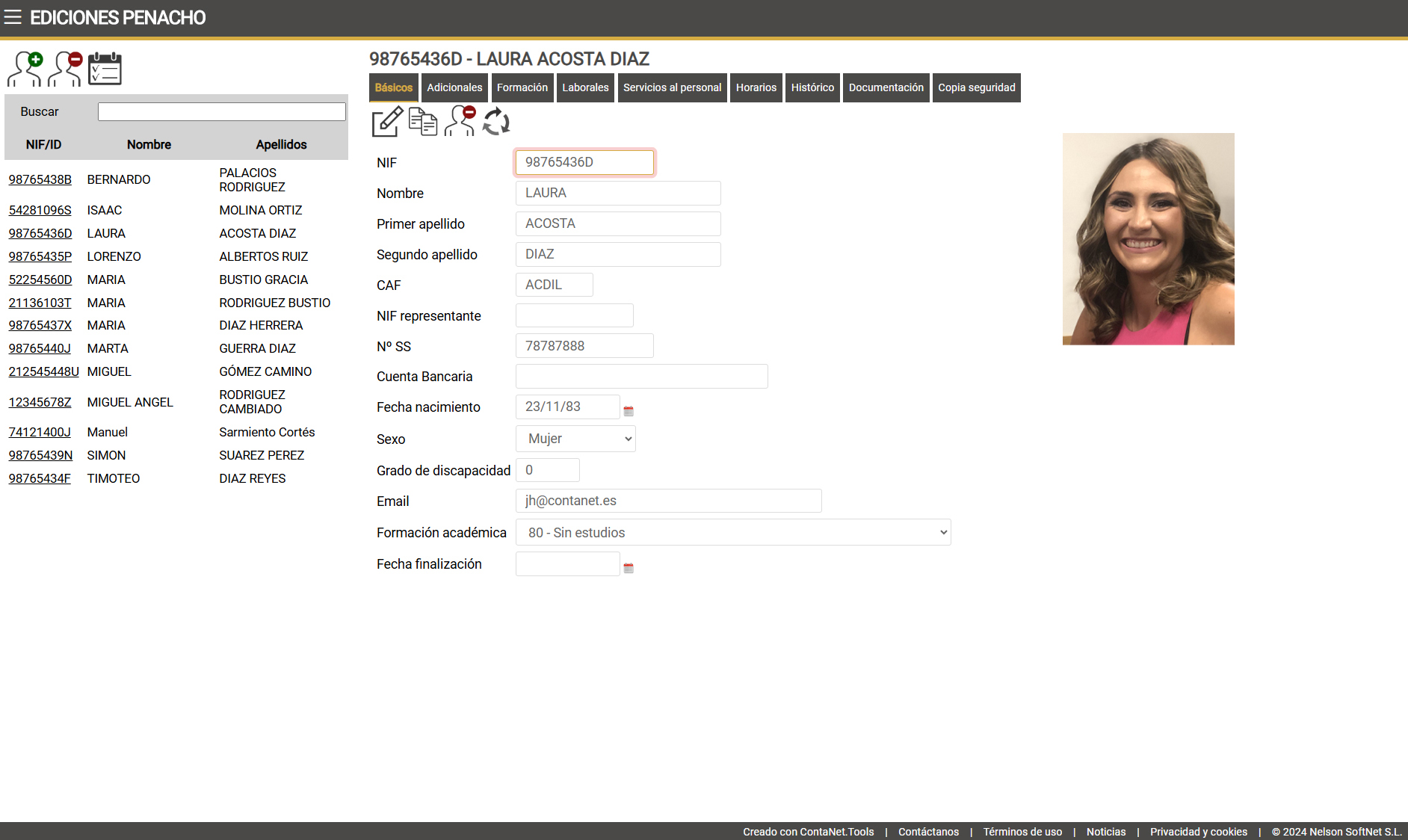Click the Nombre column header
The width and height of the screenshot is (1408, 840).
click(149, 144)
